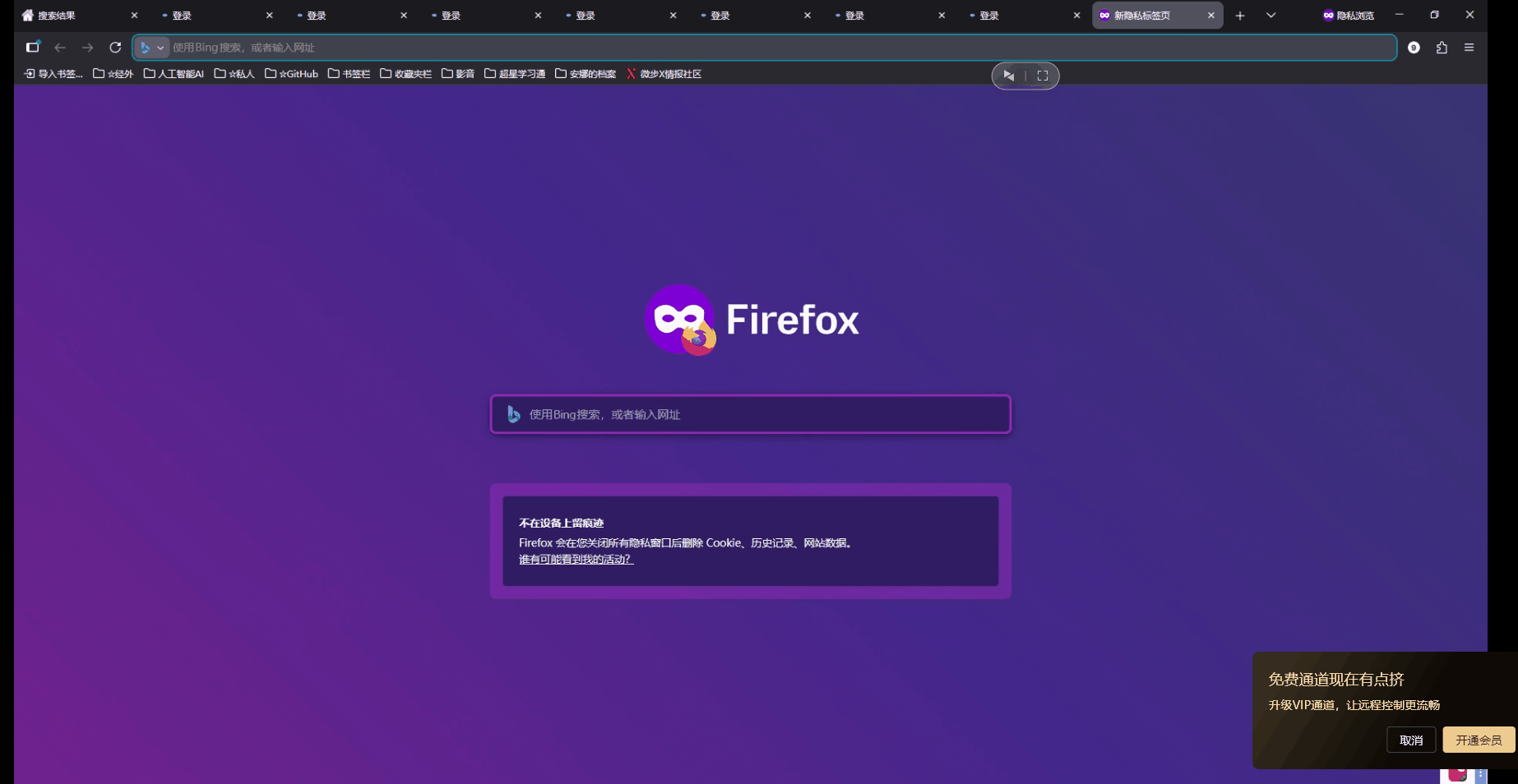Go back with the left arrow button
This screenshot has width=1518, height=784.
coord(60,48)
